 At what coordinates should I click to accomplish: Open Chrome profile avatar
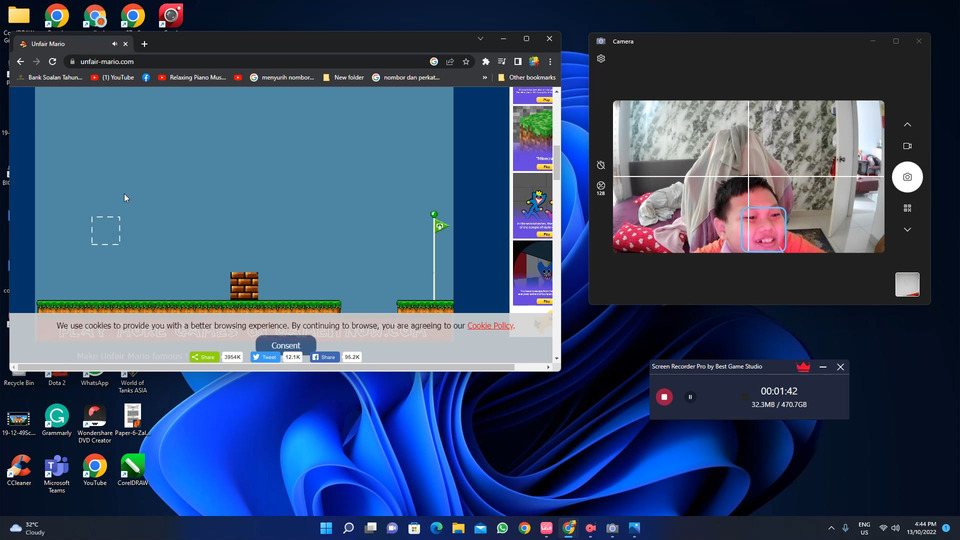pyautogui.click(x=534, y=61)
